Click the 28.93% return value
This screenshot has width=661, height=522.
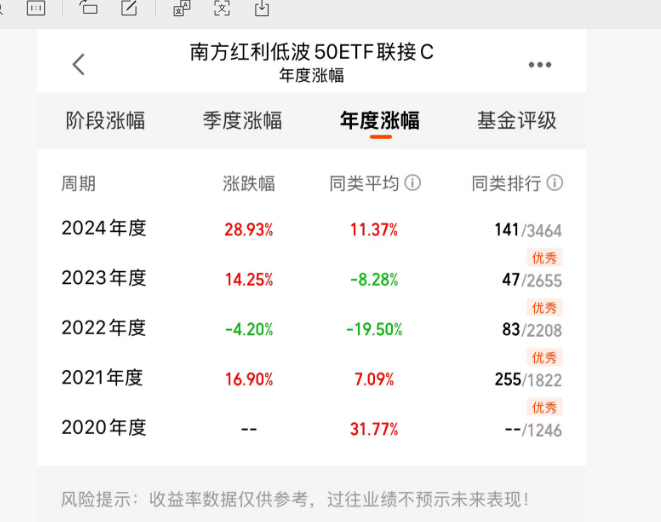pos(249,230)
